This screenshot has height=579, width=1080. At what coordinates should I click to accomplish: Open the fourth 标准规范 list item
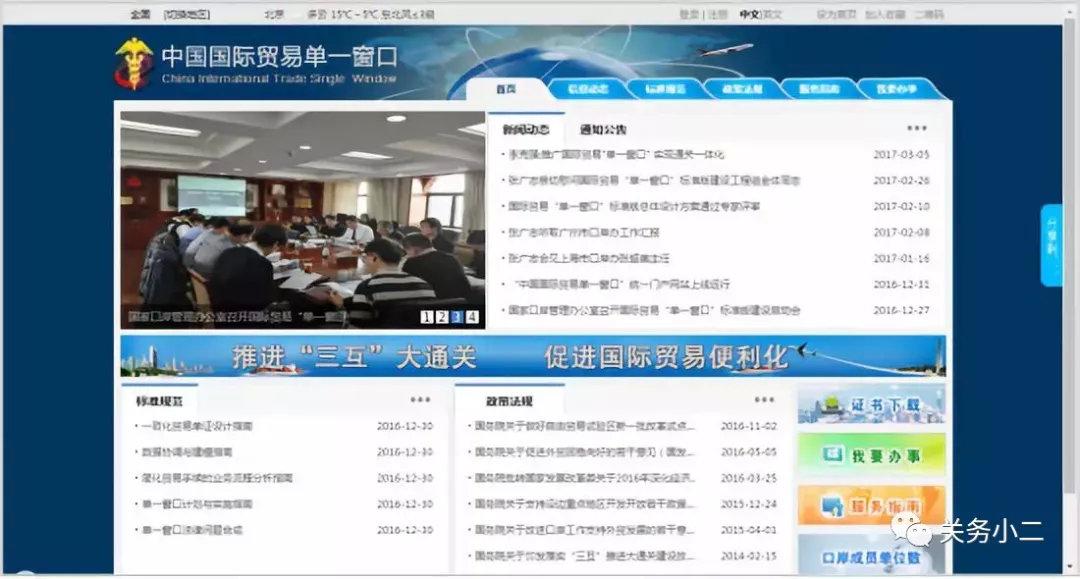(x=196, y=504)
